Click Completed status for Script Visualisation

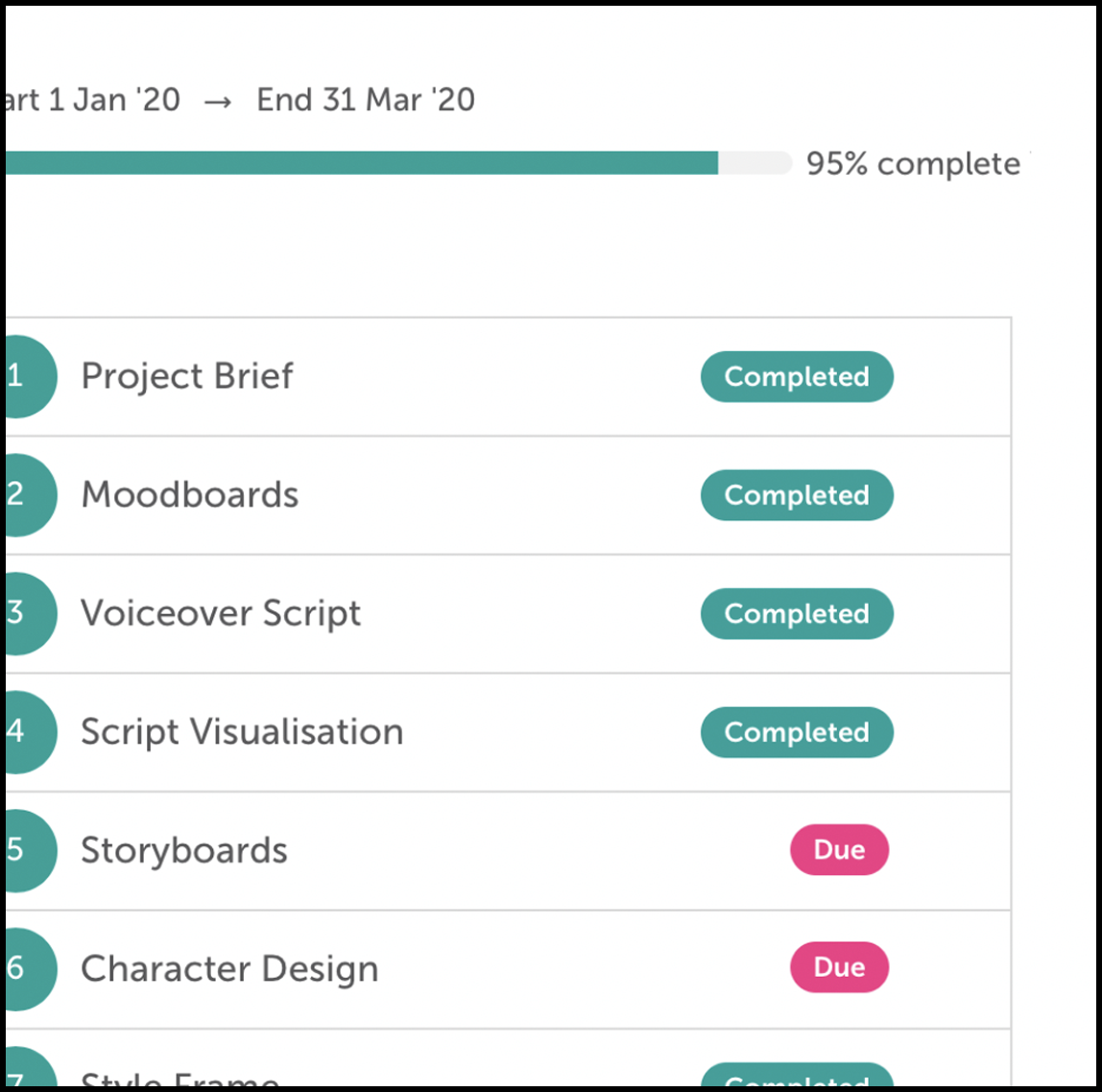(x=797, y=732)
